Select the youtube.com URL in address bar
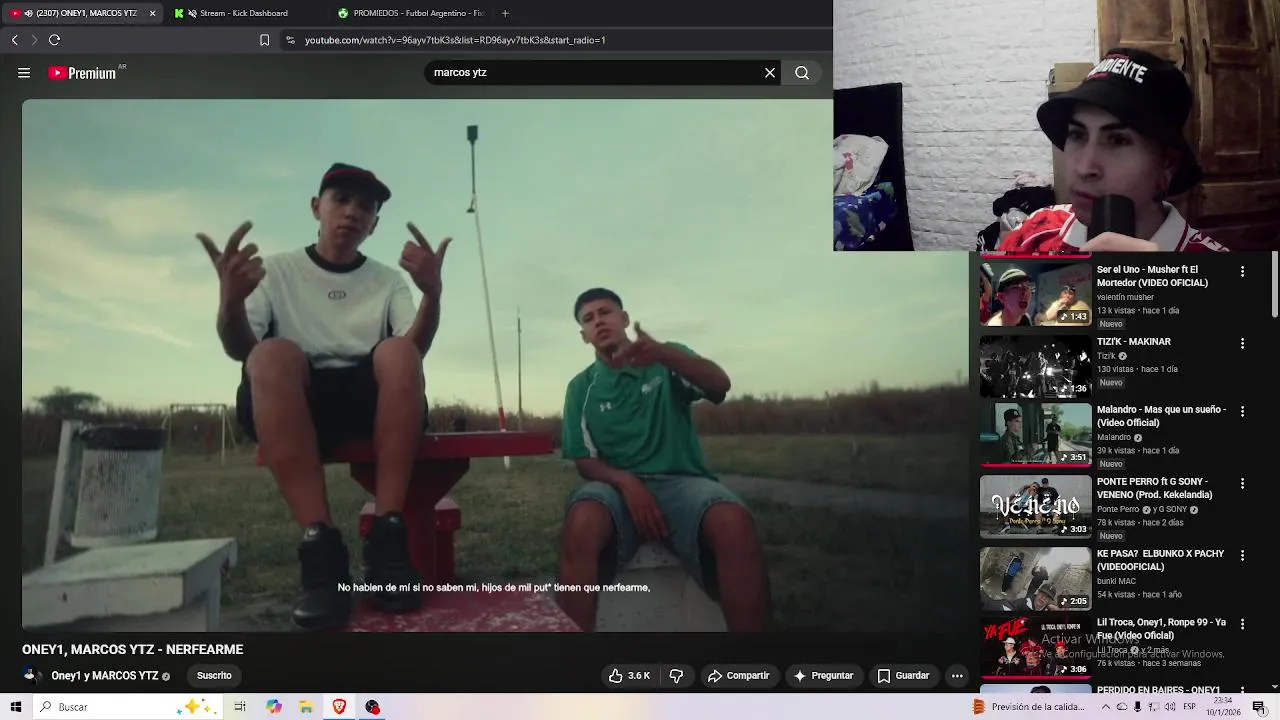 455,40
